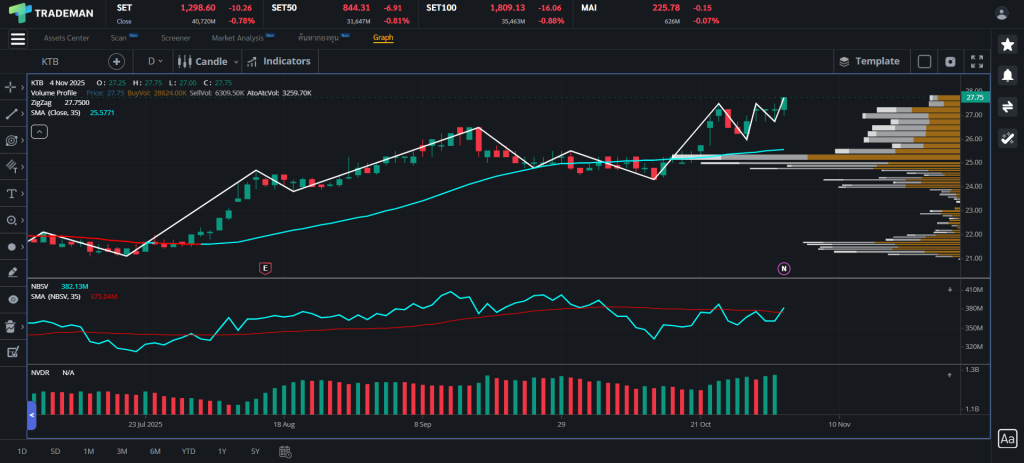Select the trend line drawing tool
Screen dimensions: 1024x463
pos(12,114)
